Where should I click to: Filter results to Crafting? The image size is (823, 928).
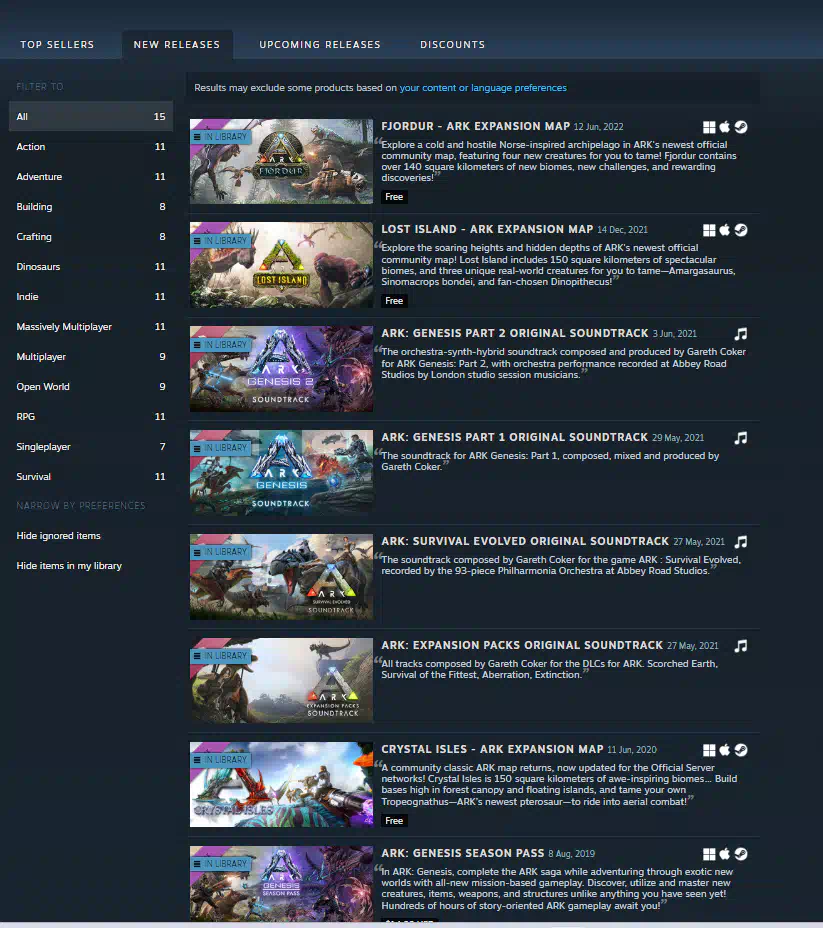point(91,237)
